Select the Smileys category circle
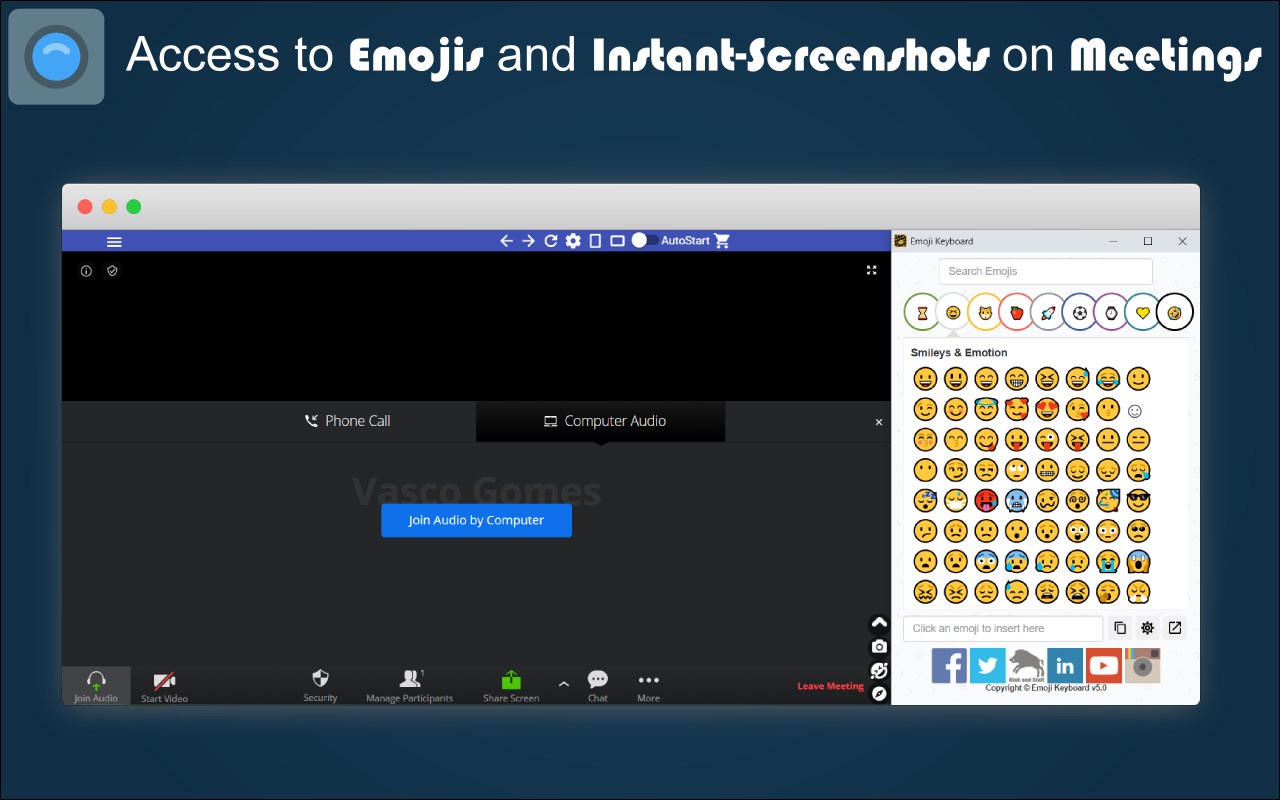1280x800 pixels. pos(953,311)
